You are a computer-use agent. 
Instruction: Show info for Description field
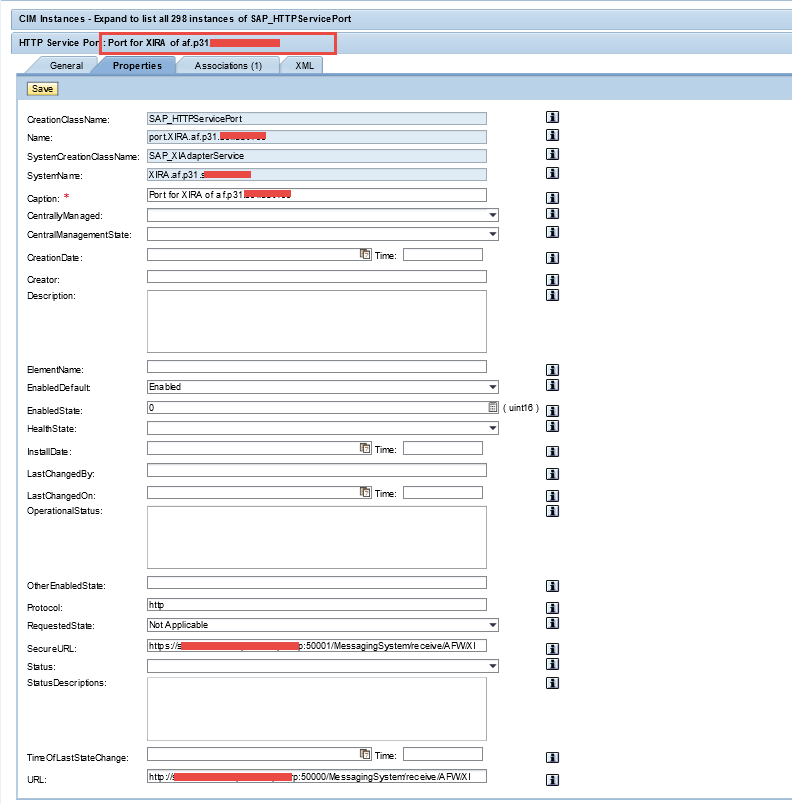pyautogui.click(x=552, y=295)
